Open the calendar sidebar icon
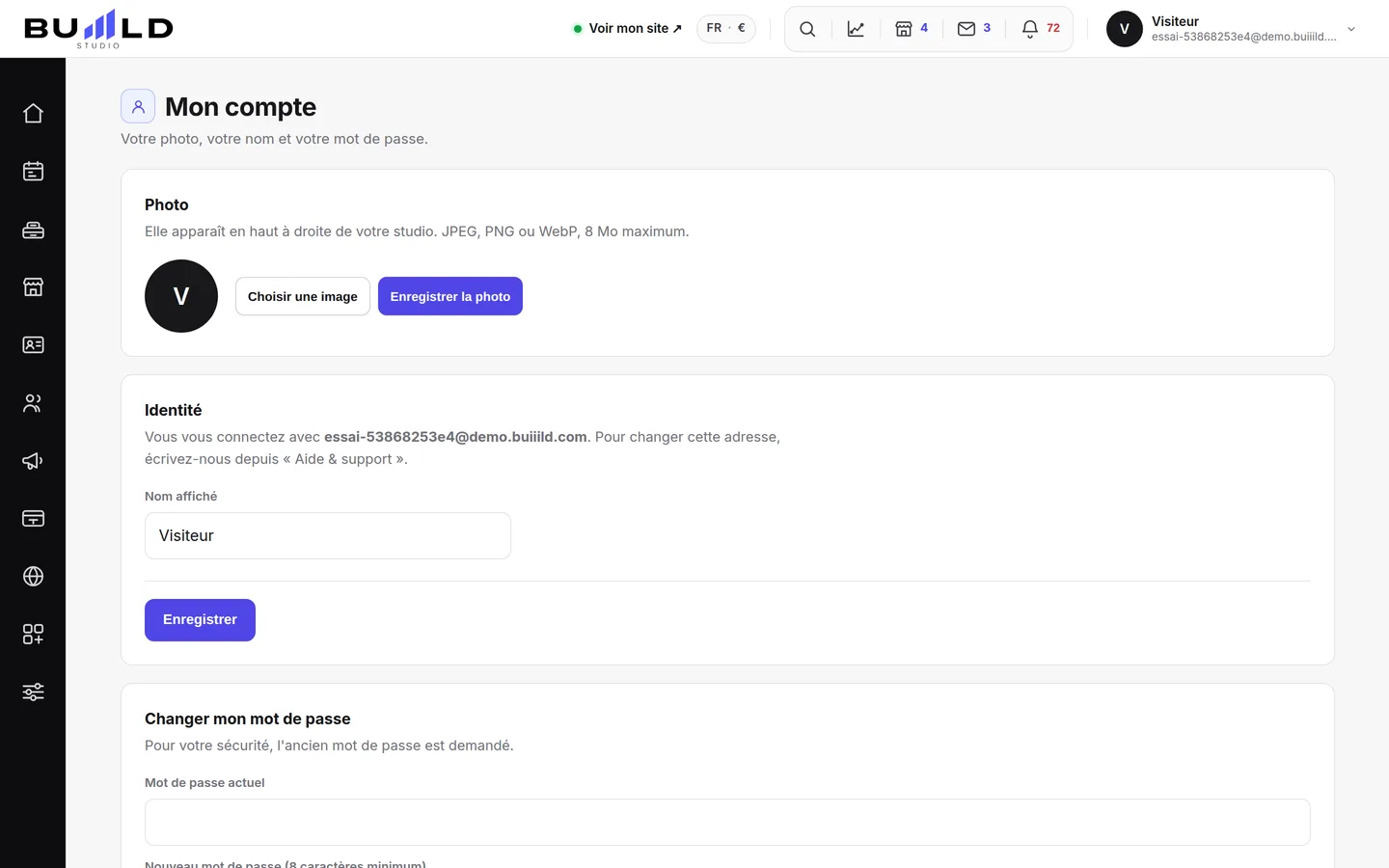The image size is (1389, 868). click(33, 172)
